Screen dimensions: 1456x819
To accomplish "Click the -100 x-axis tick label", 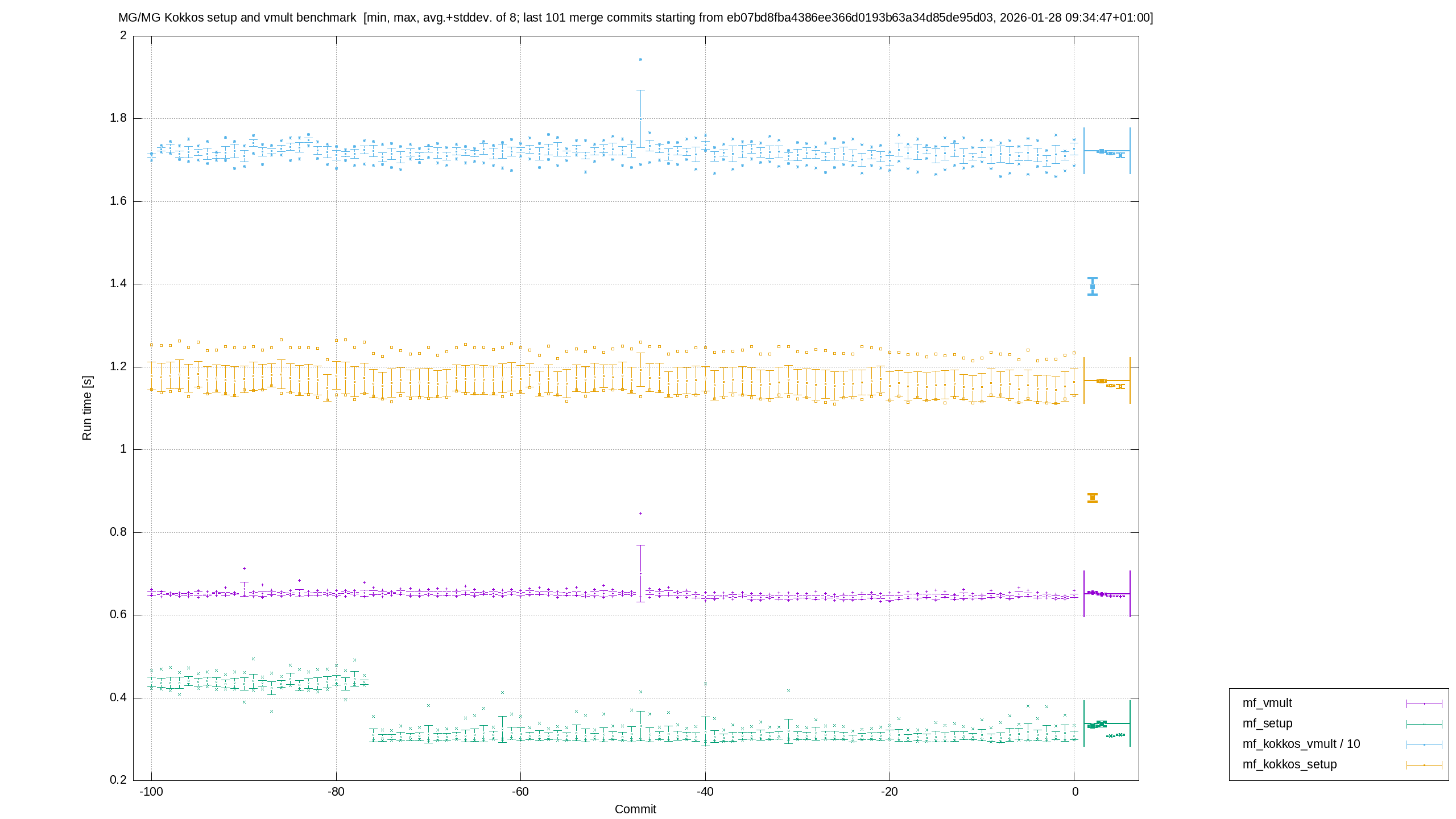I will [151, 792].
